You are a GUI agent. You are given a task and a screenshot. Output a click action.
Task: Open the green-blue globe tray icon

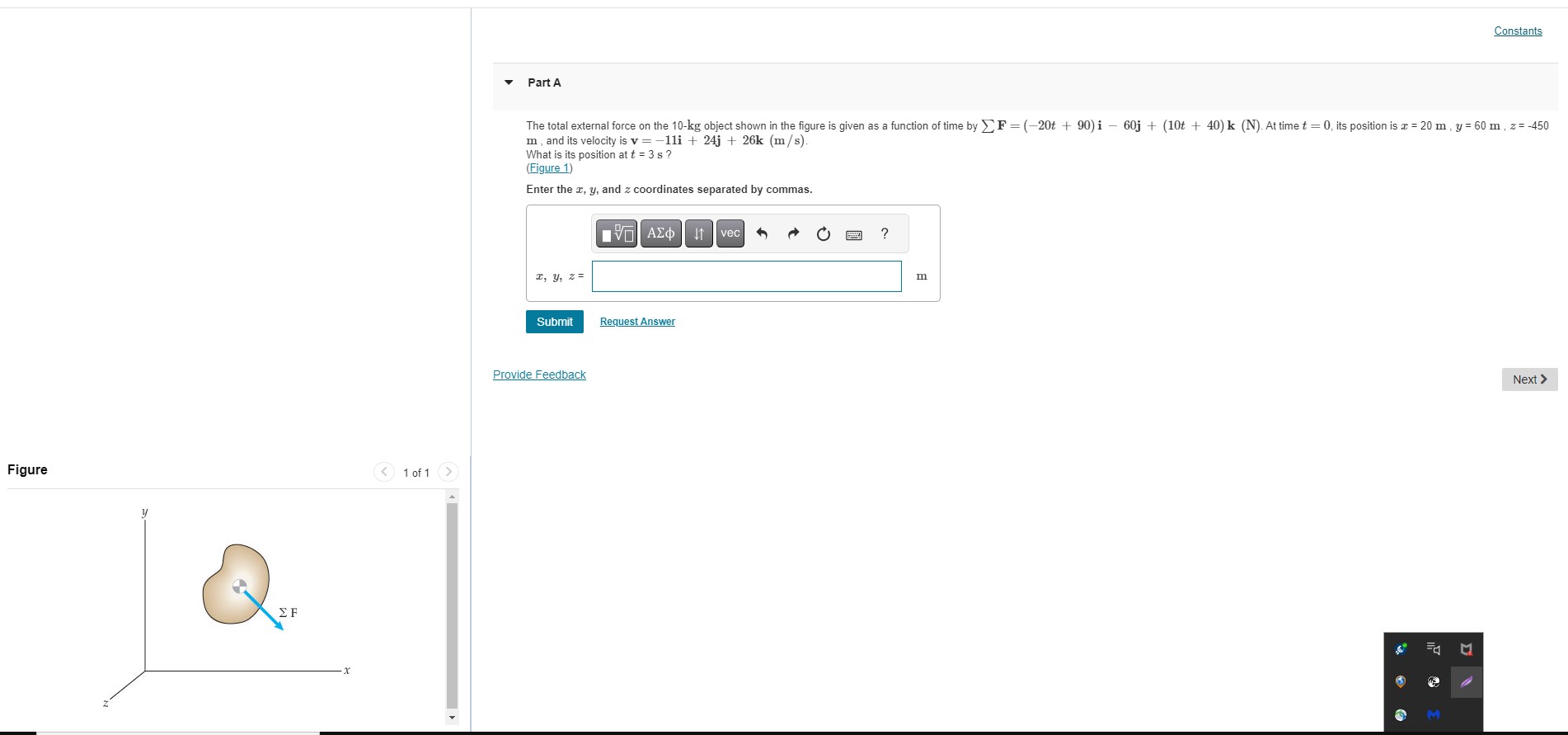click(1401, 714)
